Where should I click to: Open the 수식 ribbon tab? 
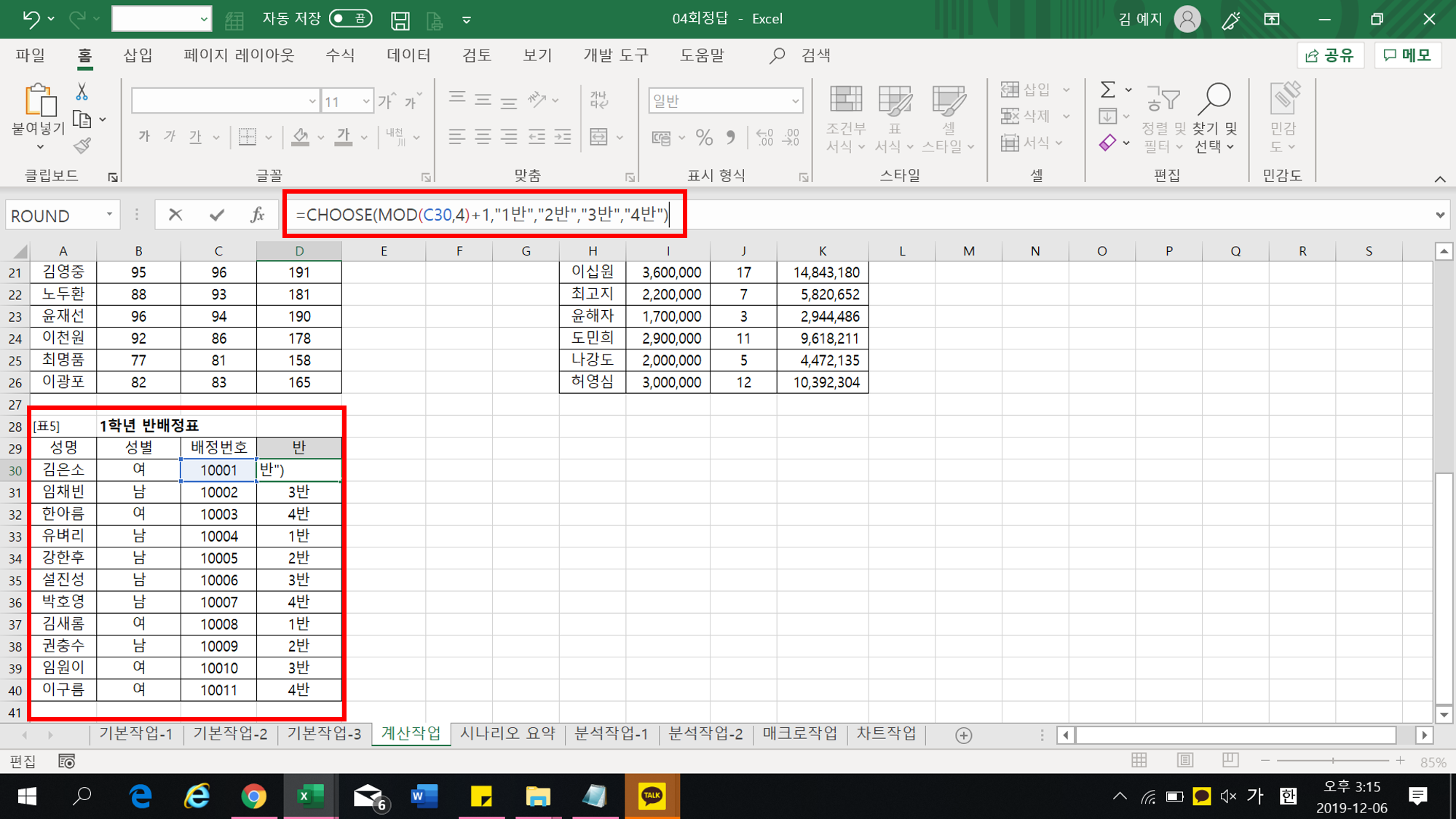point(340,55)
